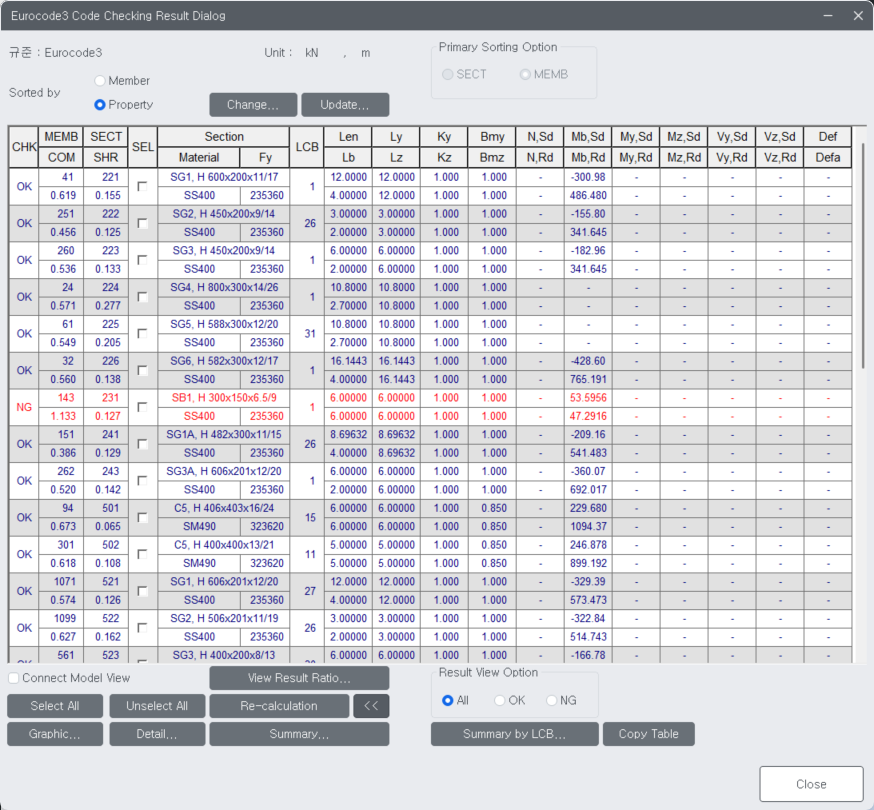This screenshot has width=874, height=810.
Task: Open the Graphic... results view
Action: pos(54,733)
